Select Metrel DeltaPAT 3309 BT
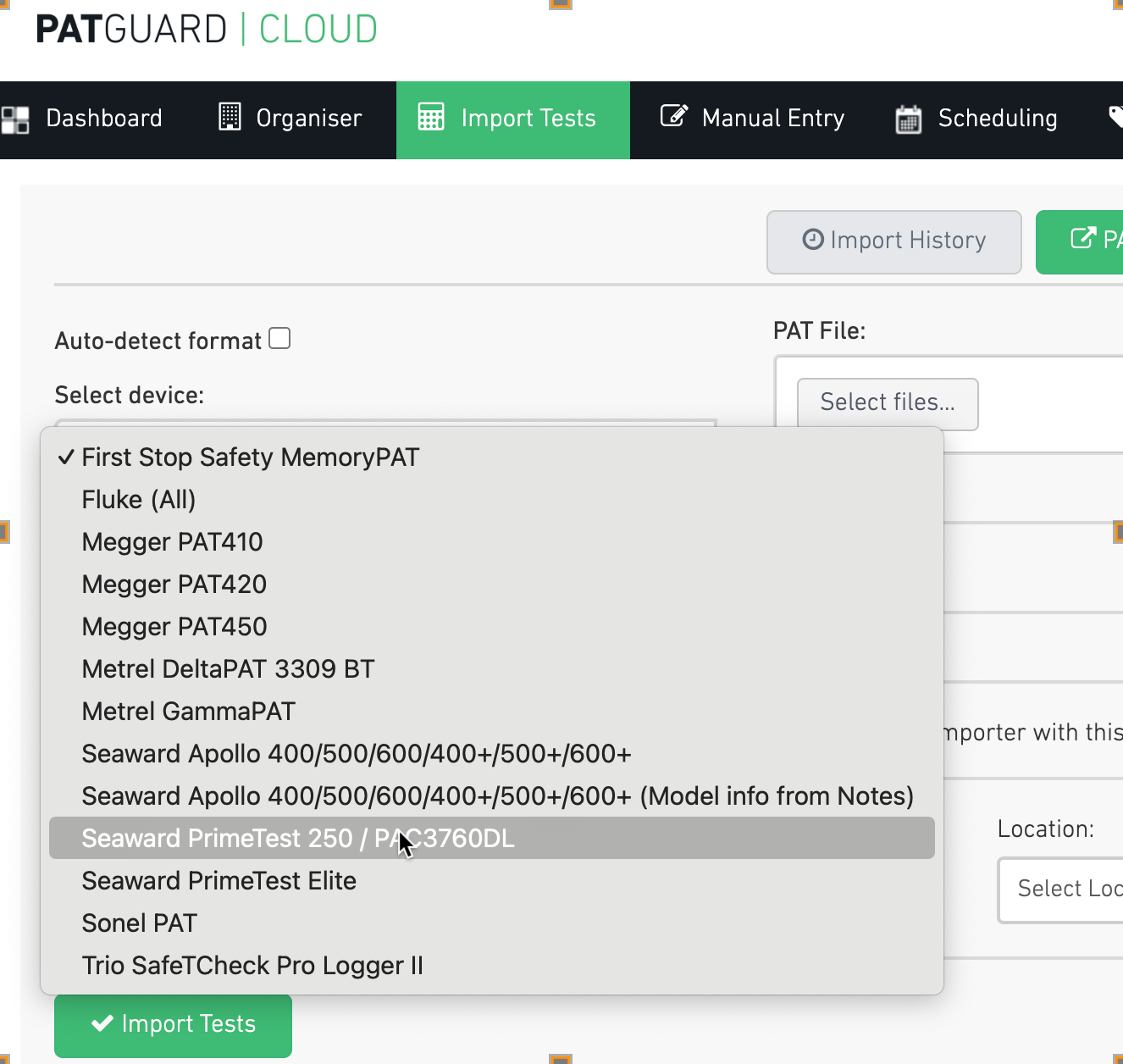Screen dimensions: 1123x1064 [x=492, y=669]
